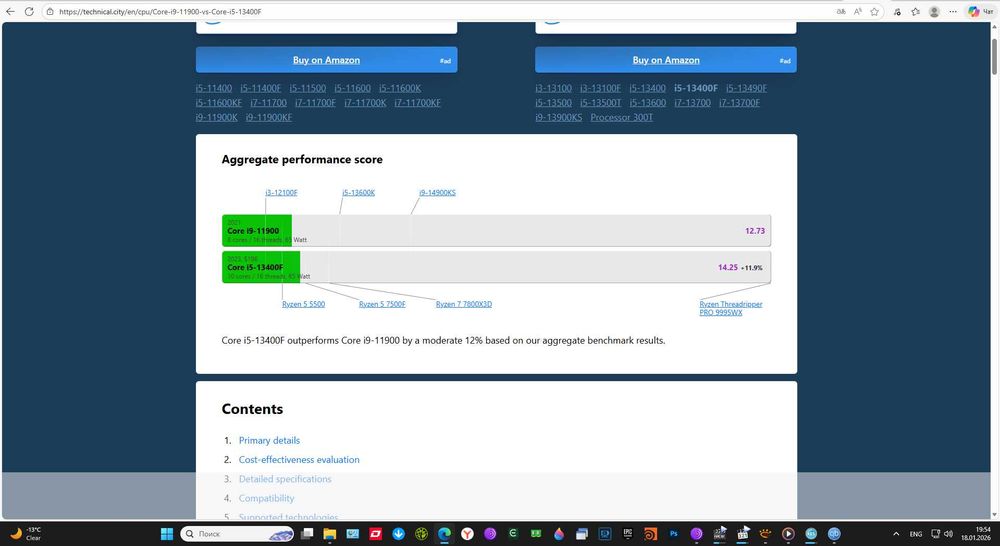Open the i5-13490F link
This screenshot has width=1000, height=546.
[746, 88]
